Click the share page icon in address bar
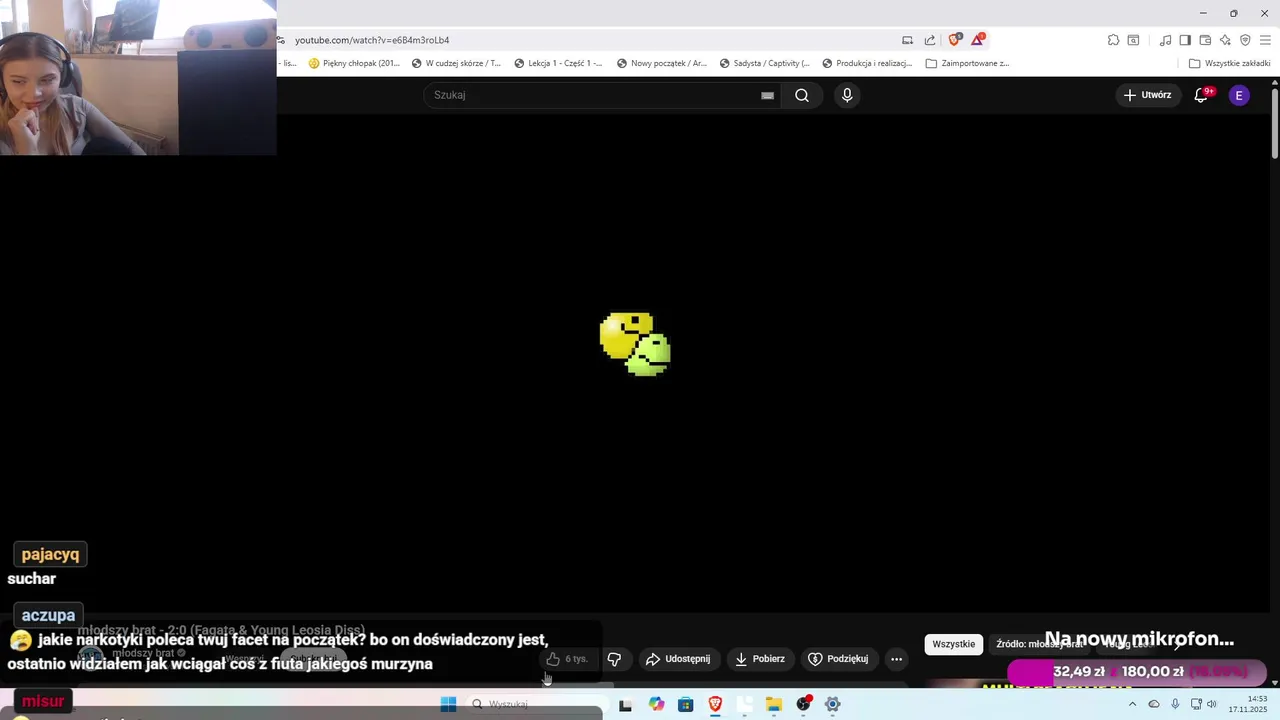 point(930,40)
